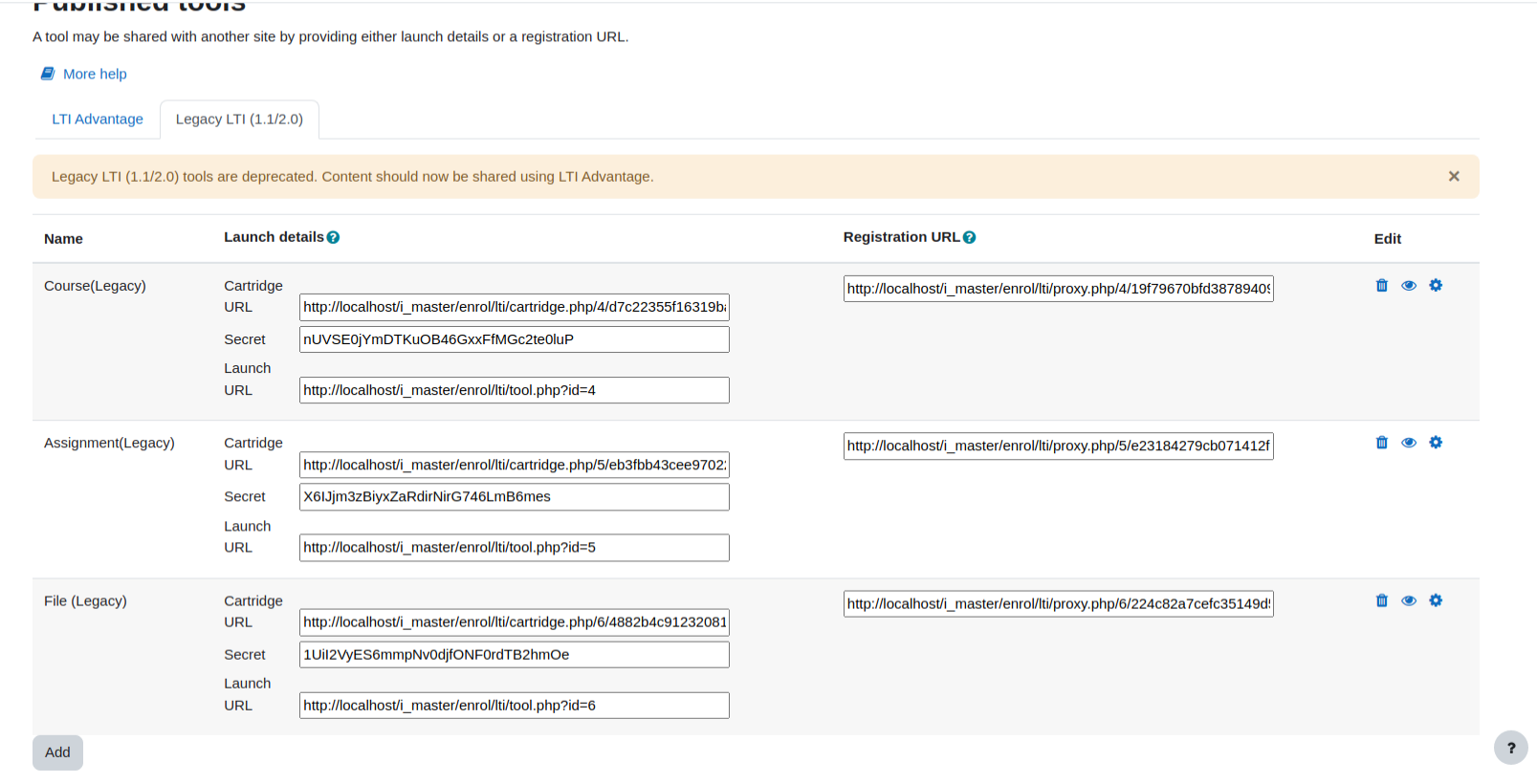Delete the Assignment(Legacy) tool with trash icon
The height and width of the screenshot is (784, 1537).
click(1382, 443)
